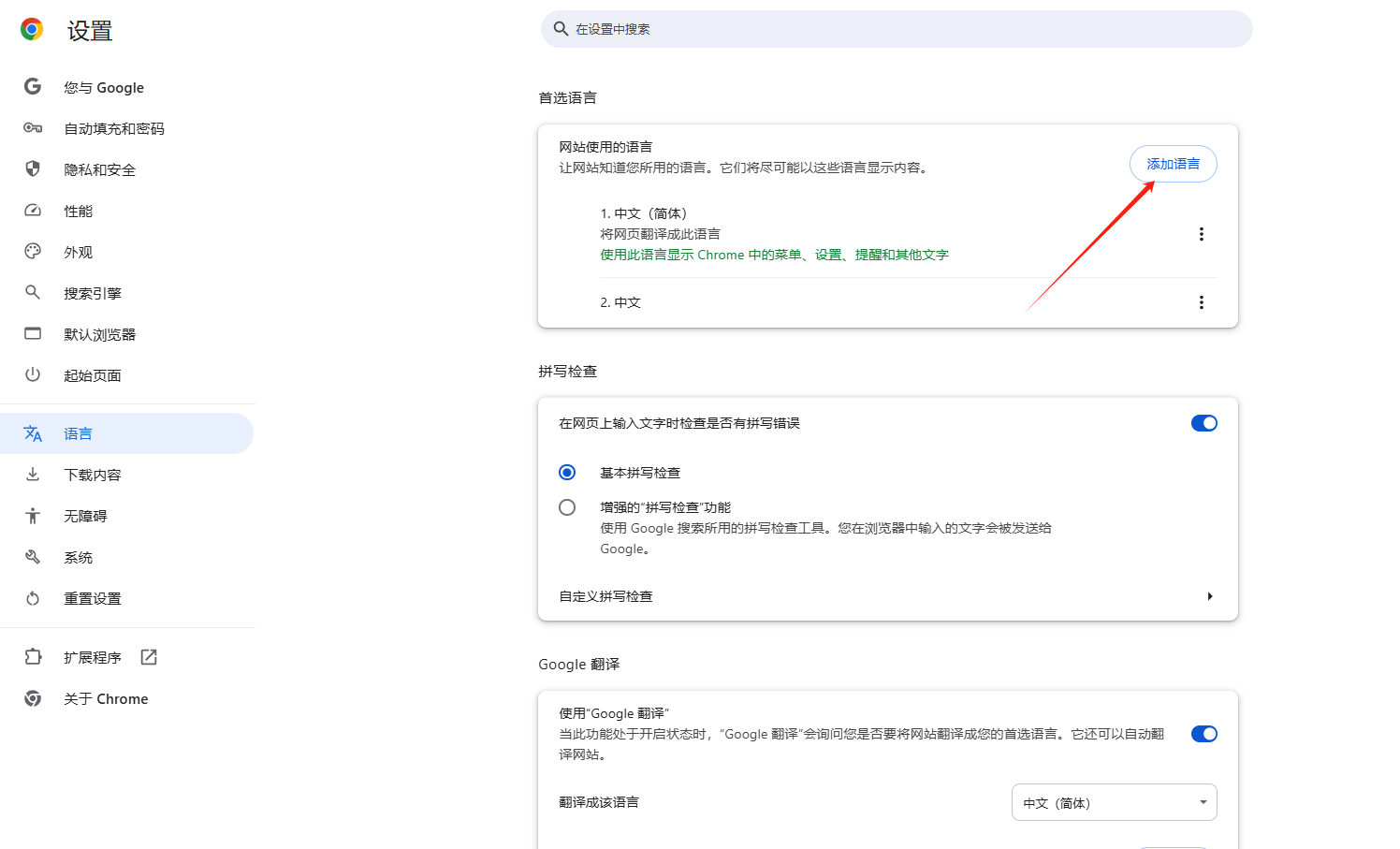Toggle the 使用"Google 翻译" switch
The width and height of the screenshot is (1400, 849).
[1204, 734]
